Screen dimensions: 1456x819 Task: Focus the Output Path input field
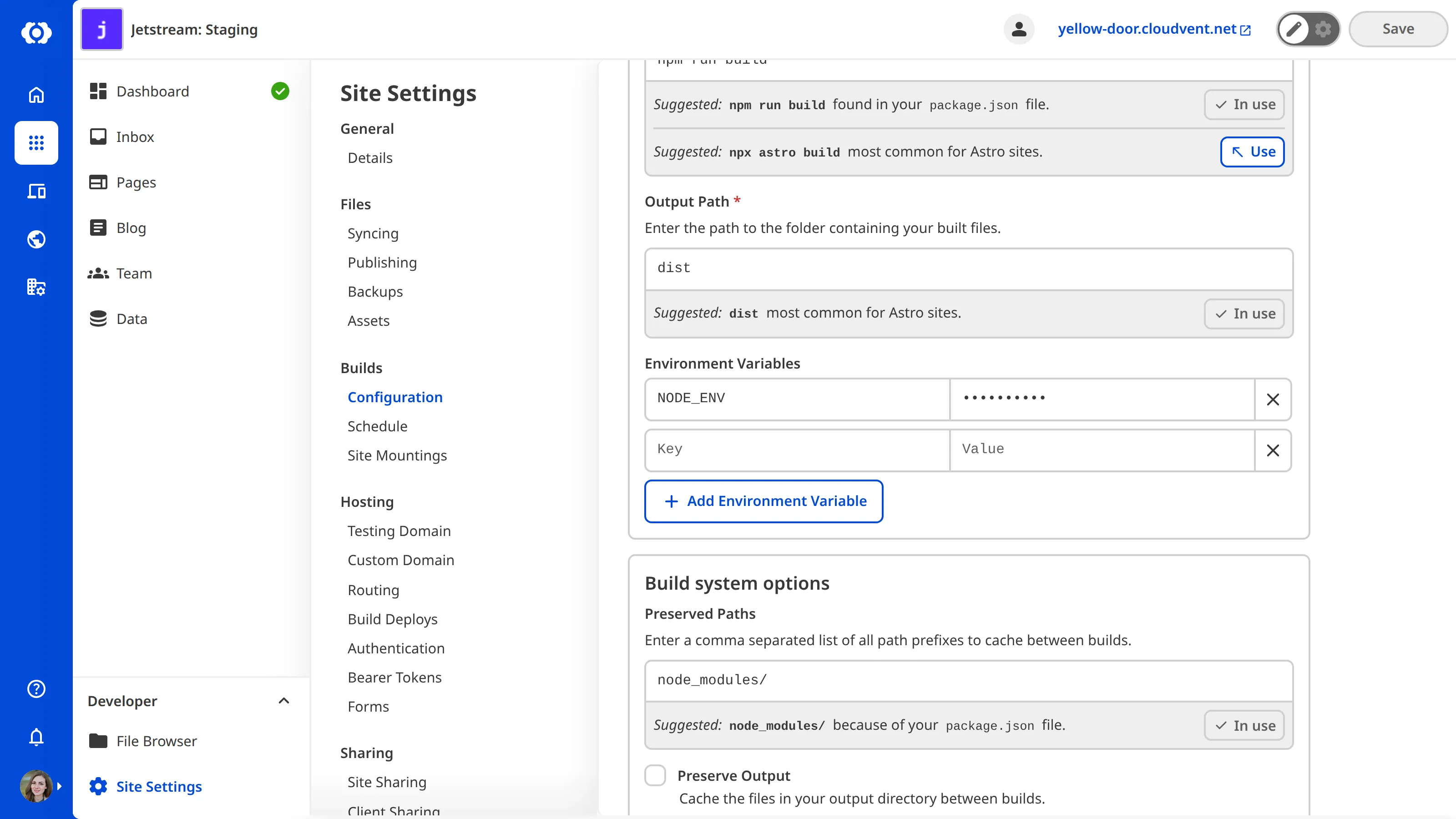(x=969, y=268)
